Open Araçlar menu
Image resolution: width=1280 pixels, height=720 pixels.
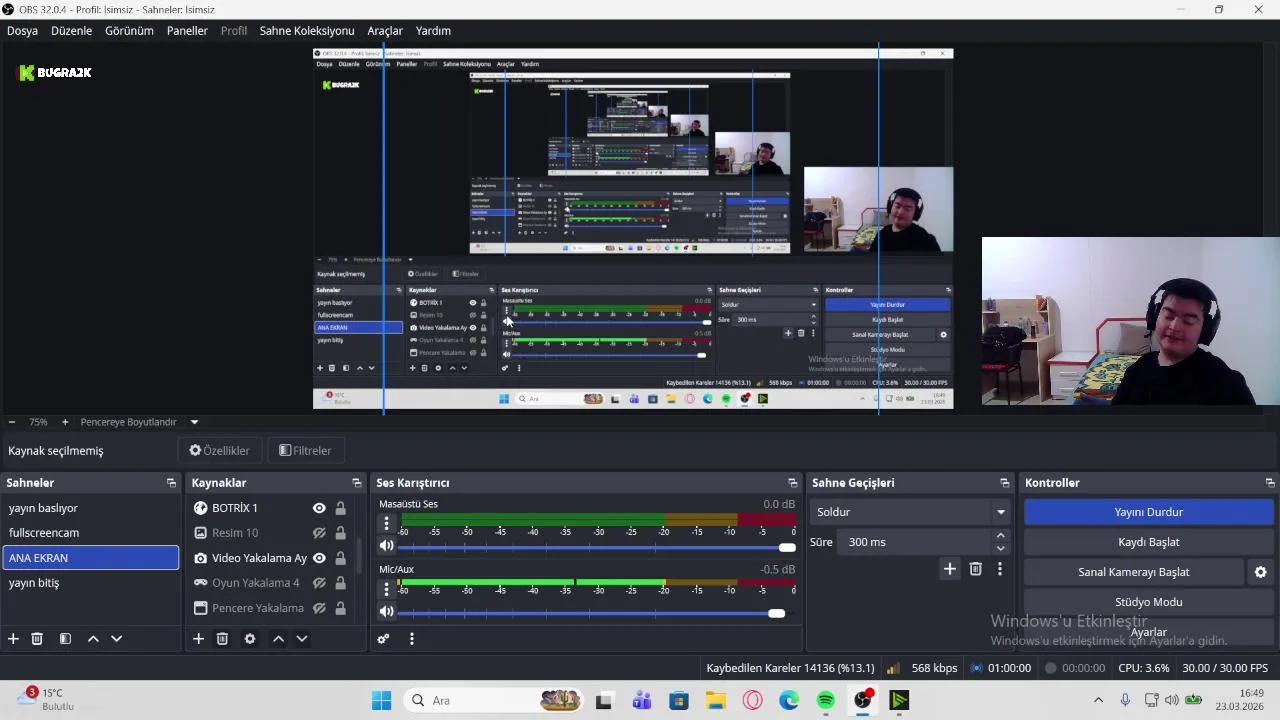pyautogui.click(x=385, y=31)
